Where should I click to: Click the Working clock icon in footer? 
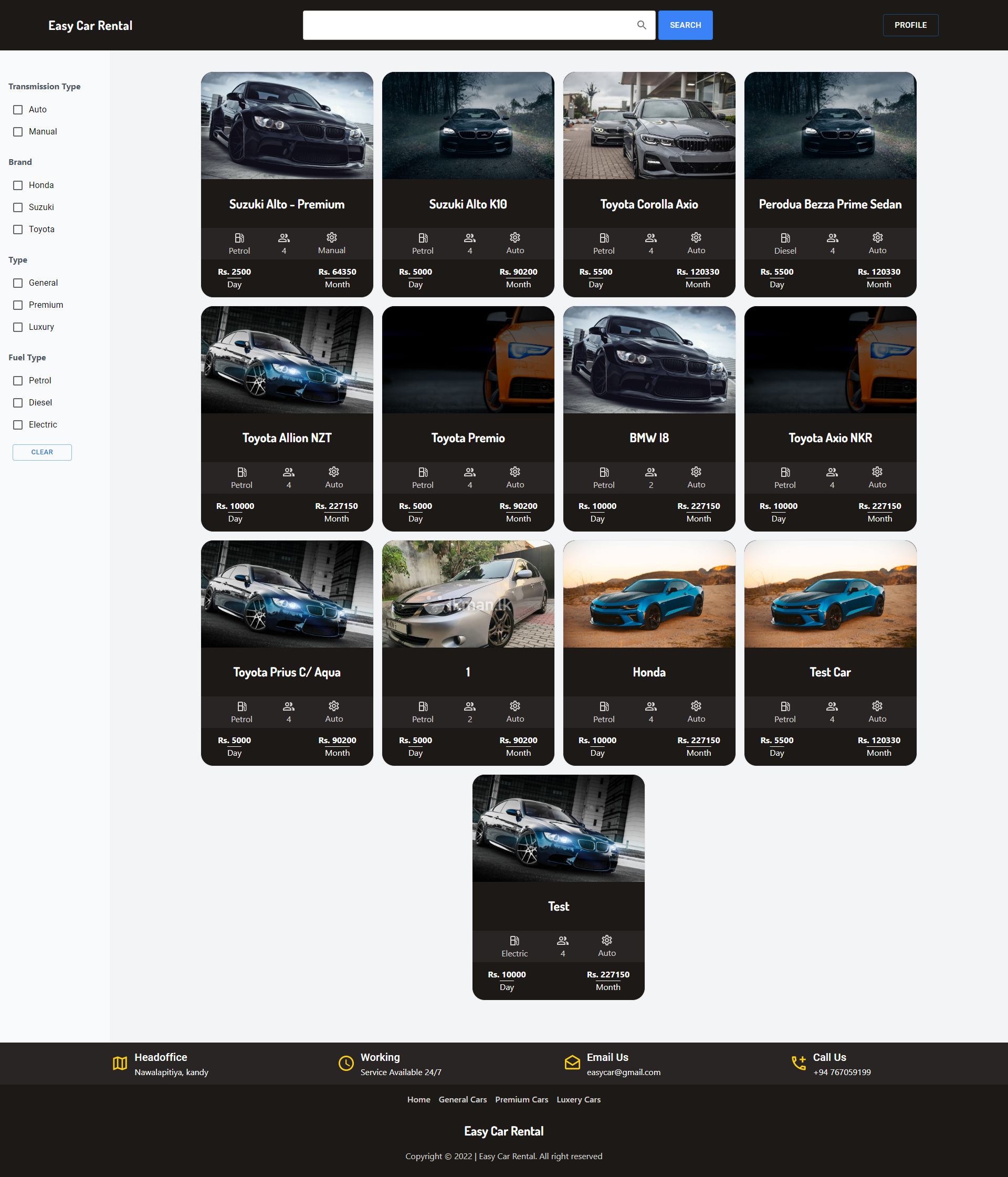click(x=346, y=1064)
